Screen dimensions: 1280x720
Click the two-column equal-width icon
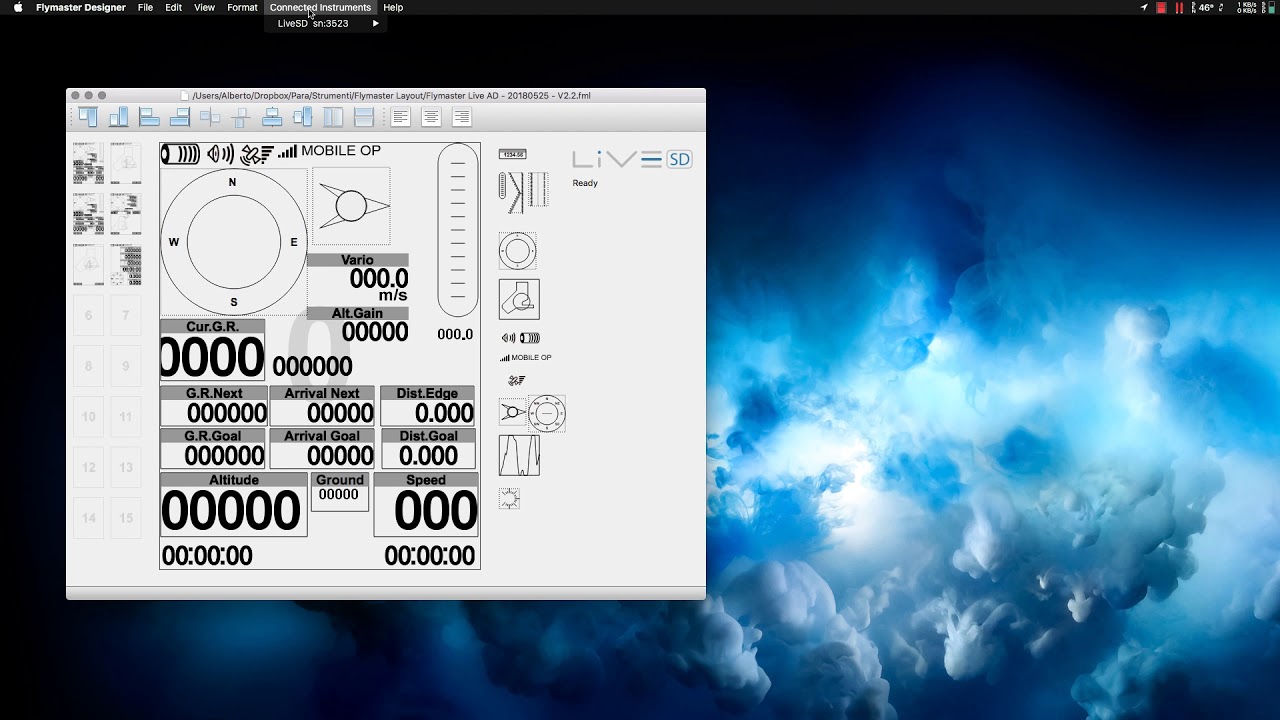click(333, 117)
